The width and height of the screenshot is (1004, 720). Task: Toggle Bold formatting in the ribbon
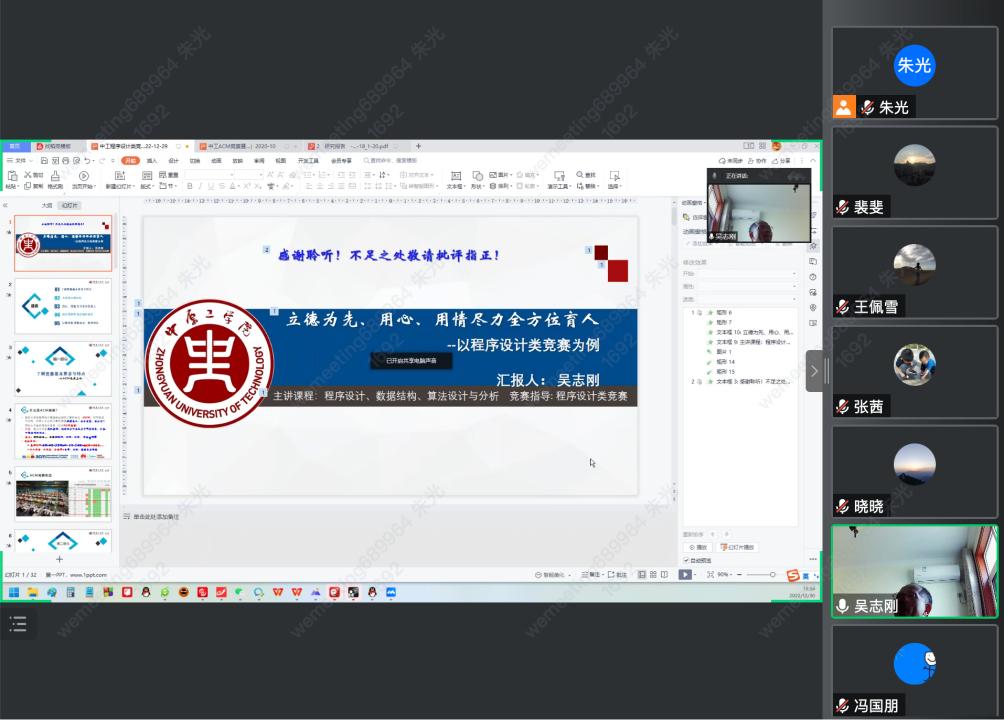pos(190,186)
